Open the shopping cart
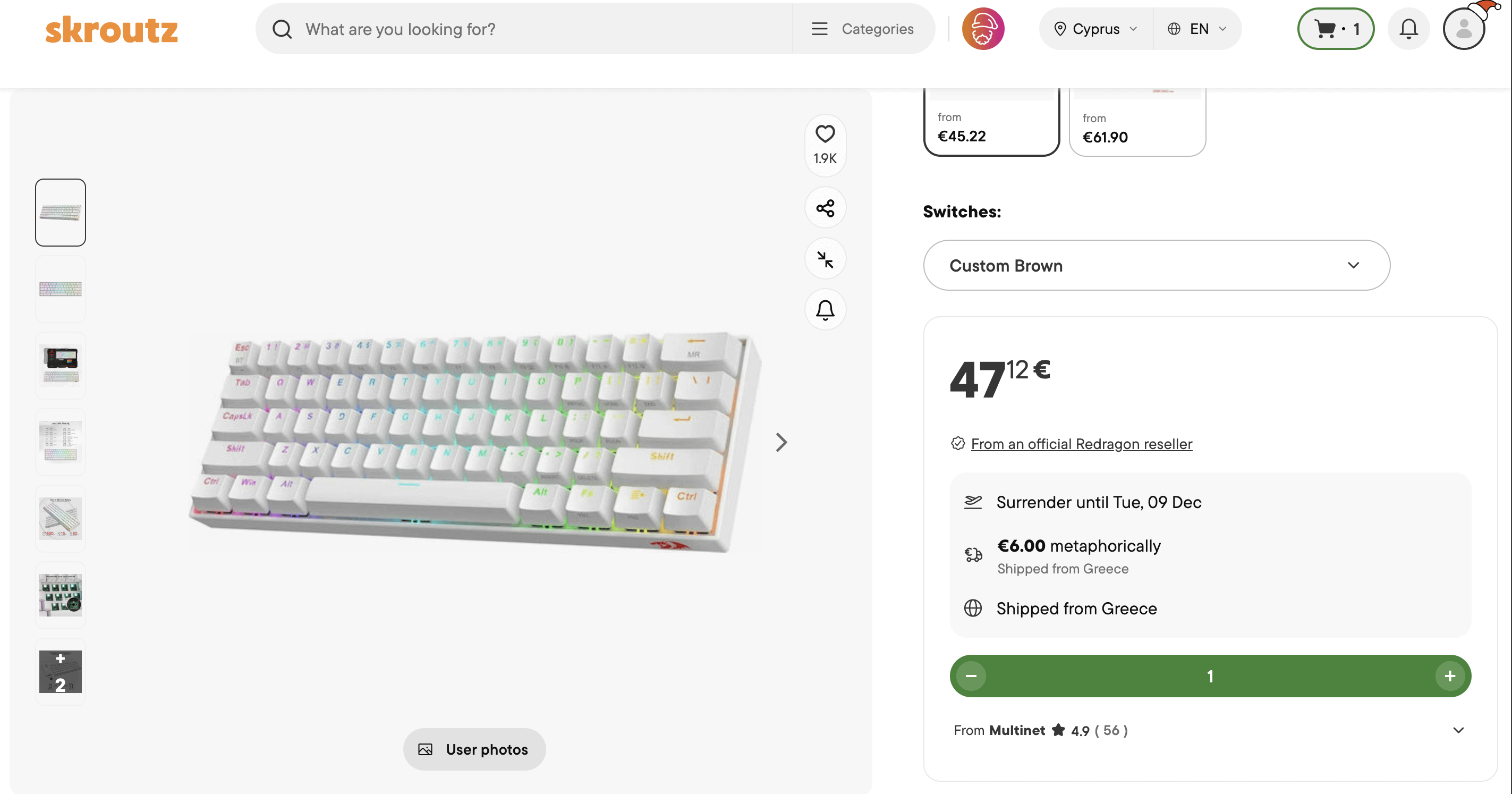Image resolution: width=1512 pixels, height=794 pixels. pyautogui.click(x=1335, y=29)
